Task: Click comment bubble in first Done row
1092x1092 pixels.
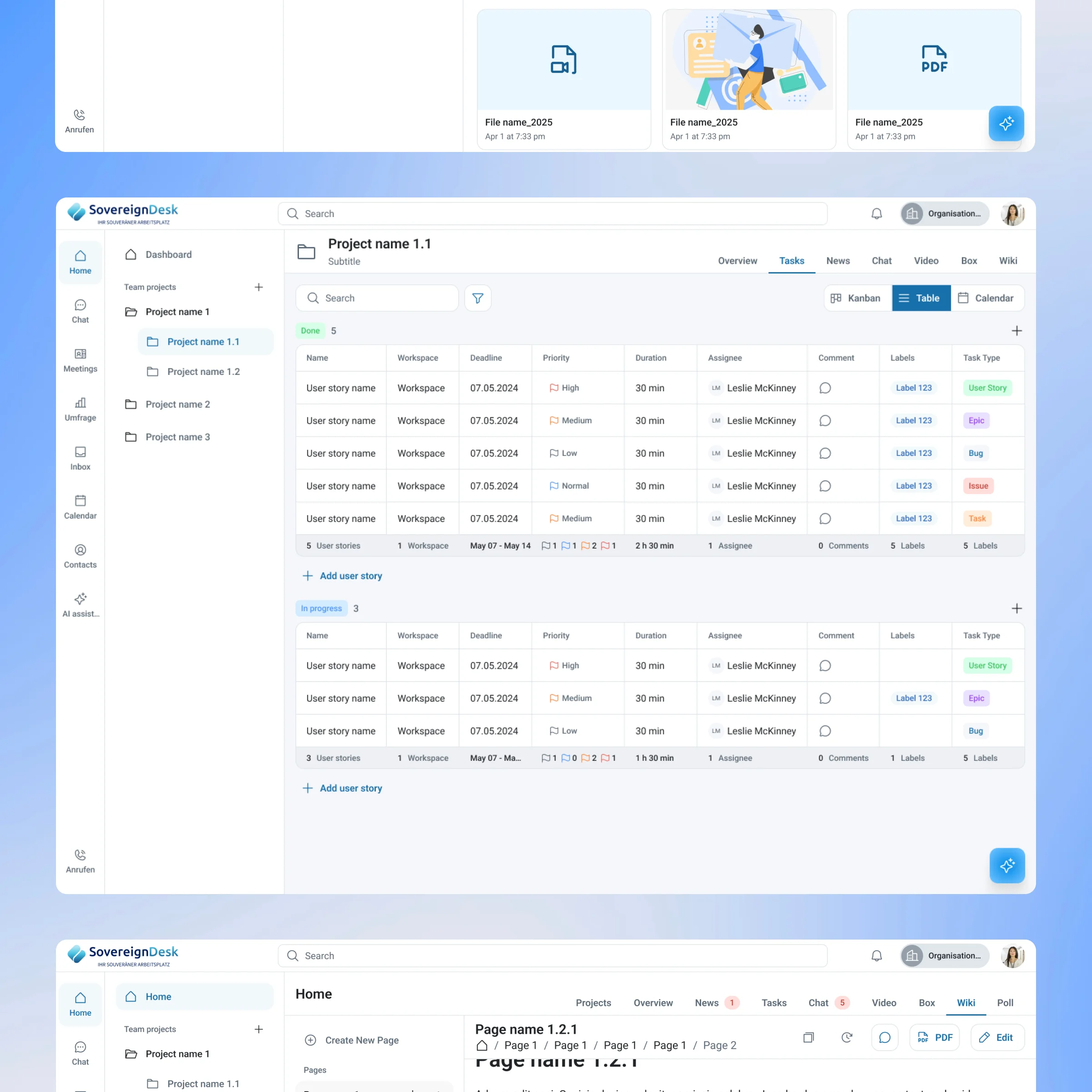Action: coord(824,388)
